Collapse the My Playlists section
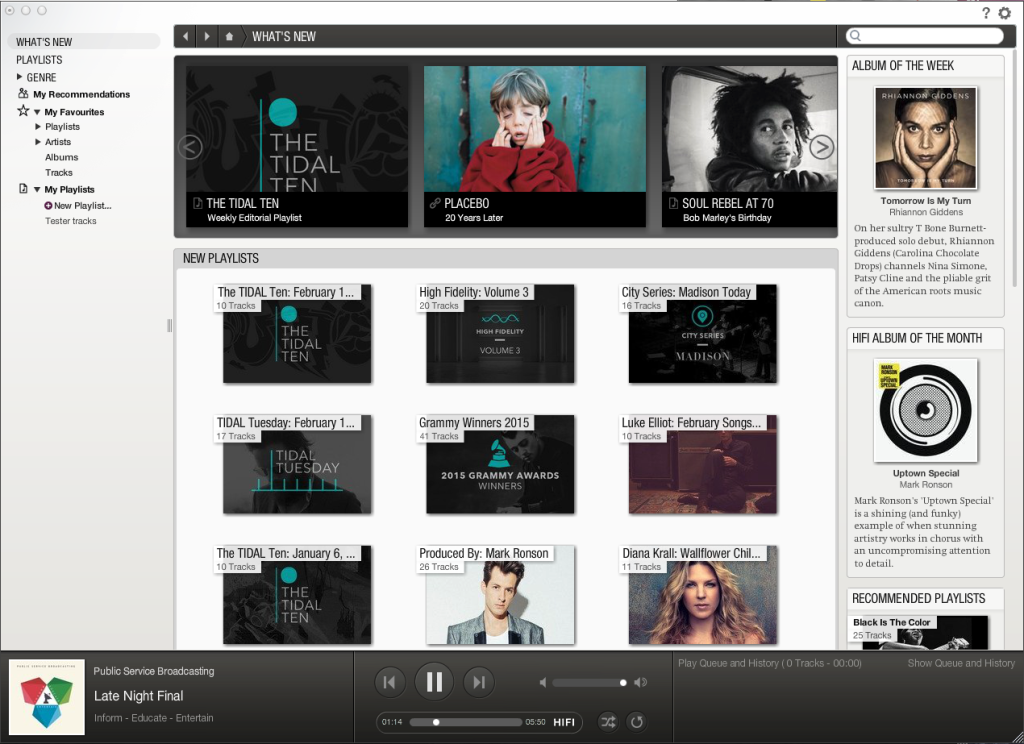The width and height of the screenshot is (1024, 744). point(37,189)
